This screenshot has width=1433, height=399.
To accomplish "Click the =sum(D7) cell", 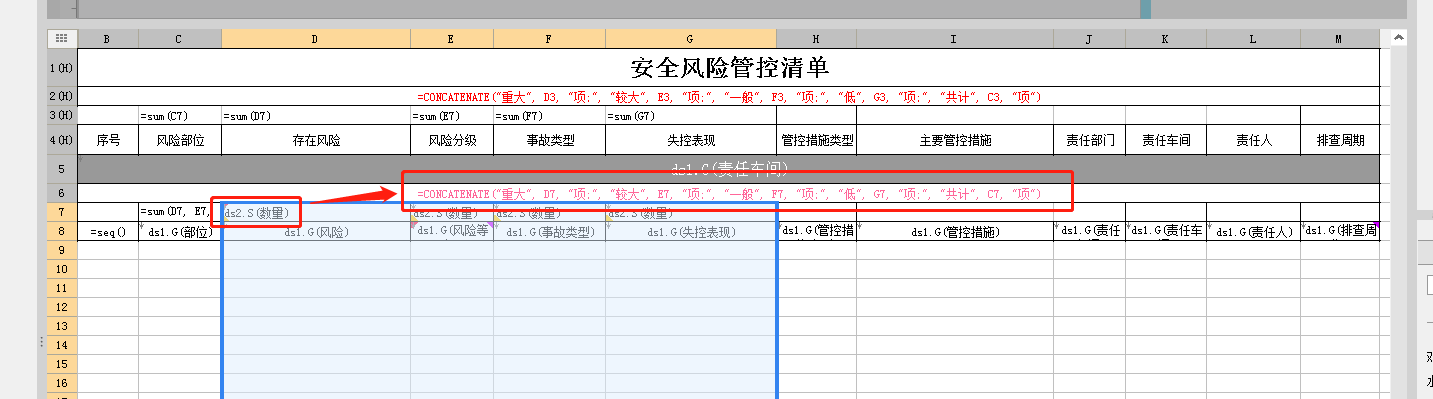I will (316, 116).
